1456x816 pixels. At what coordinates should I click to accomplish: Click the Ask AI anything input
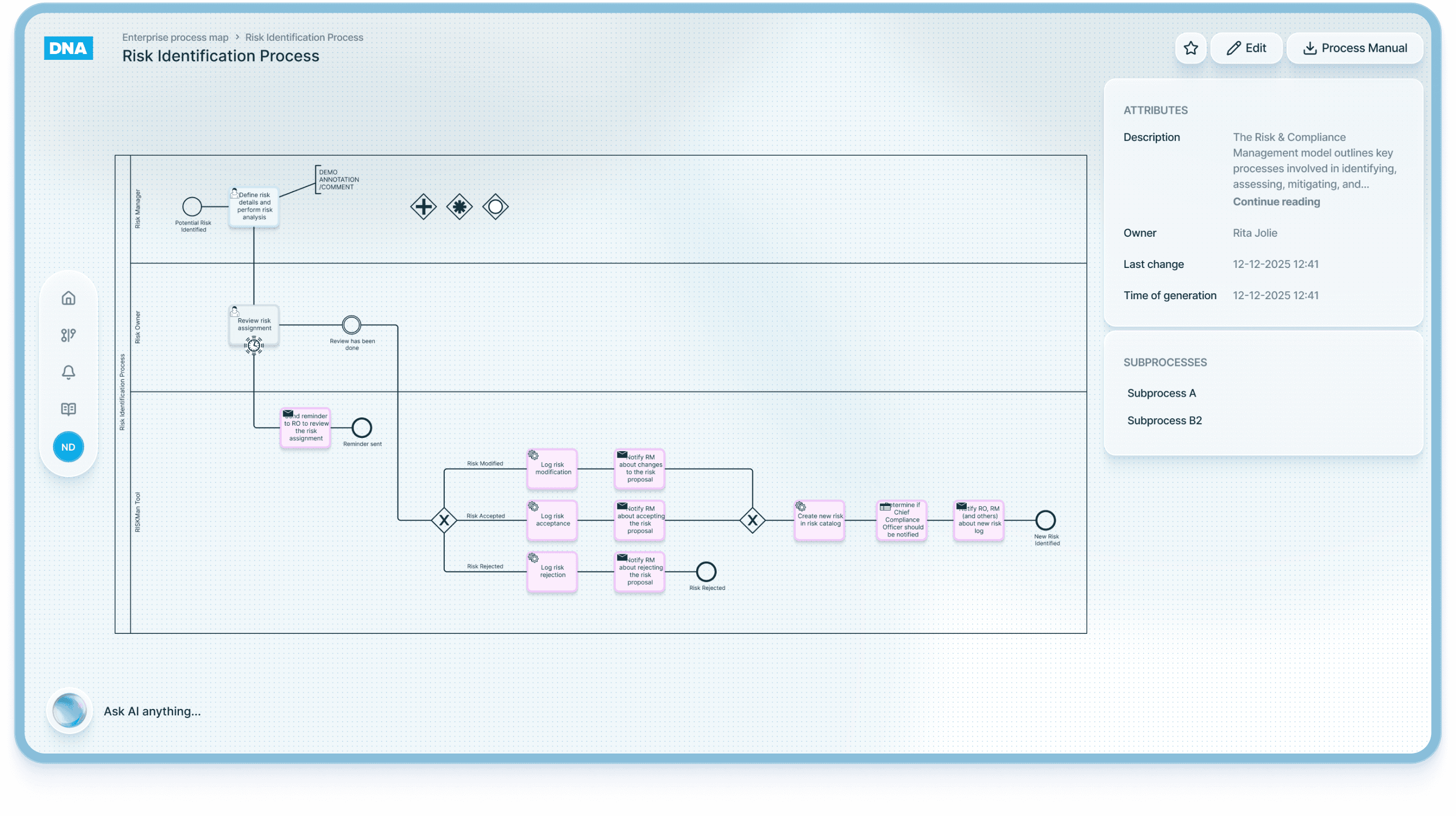(152, 711)
